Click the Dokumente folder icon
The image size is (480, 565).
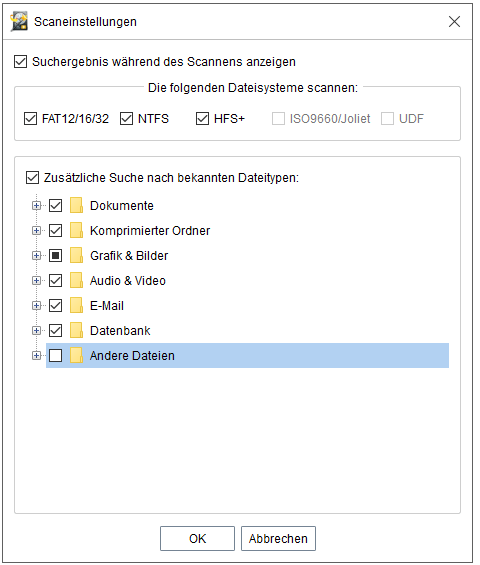tap(76, 206)
